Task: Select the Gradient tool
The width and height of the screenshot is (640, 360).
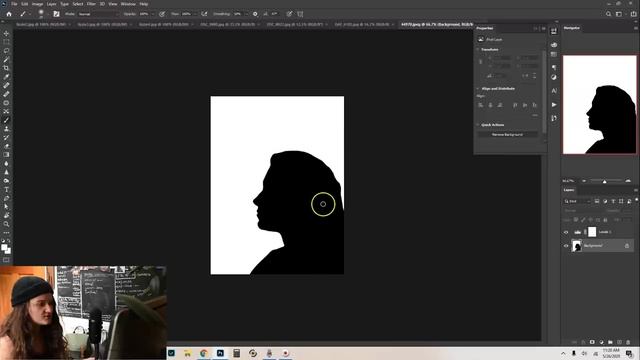Action: coord(6,155)
